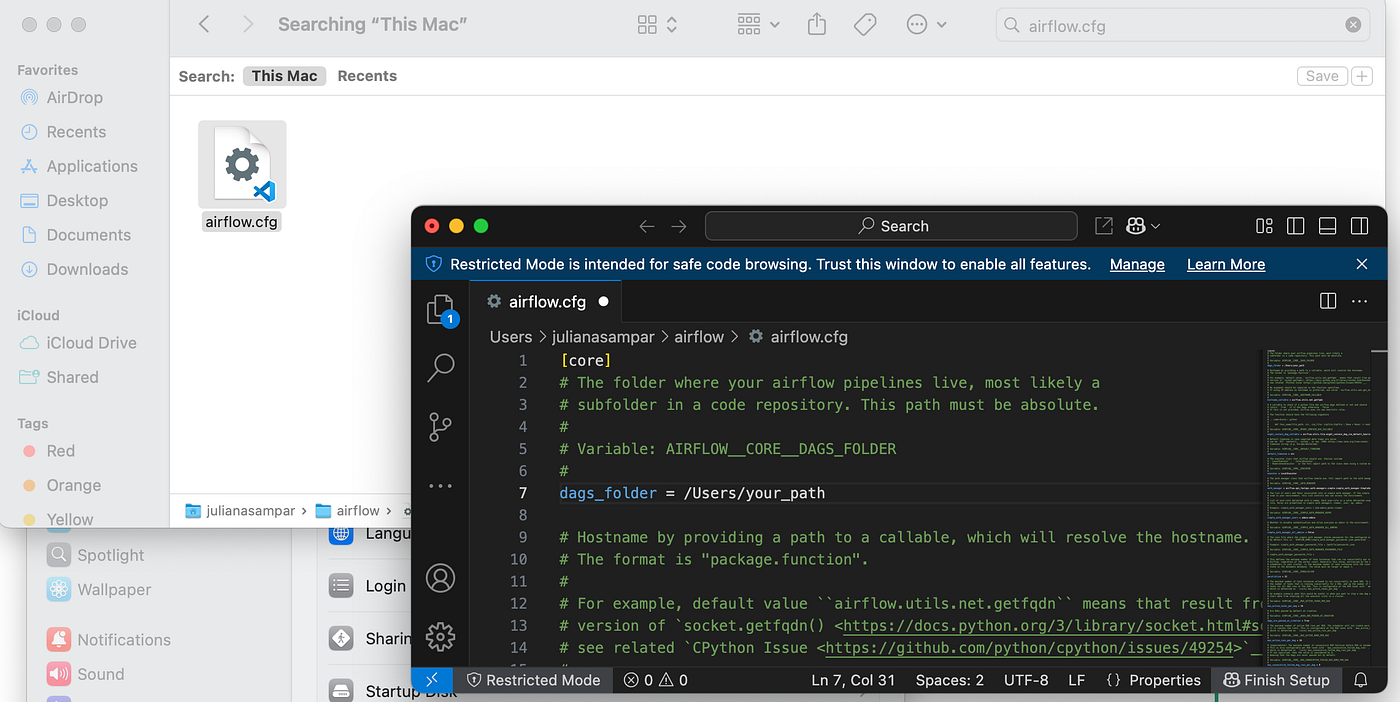This screenshot has width=1400, height=702.
Task: Click the Finder Share icon
Action: [817, 24]
